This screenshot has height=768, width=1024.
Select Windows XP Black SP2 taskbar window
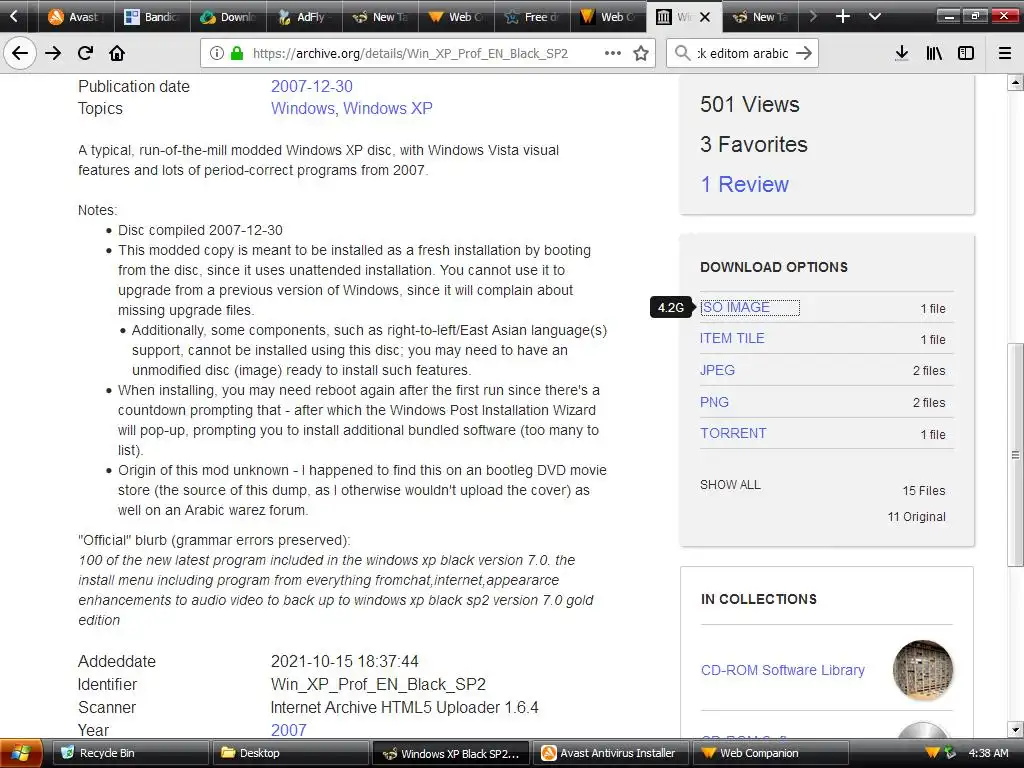451,754
